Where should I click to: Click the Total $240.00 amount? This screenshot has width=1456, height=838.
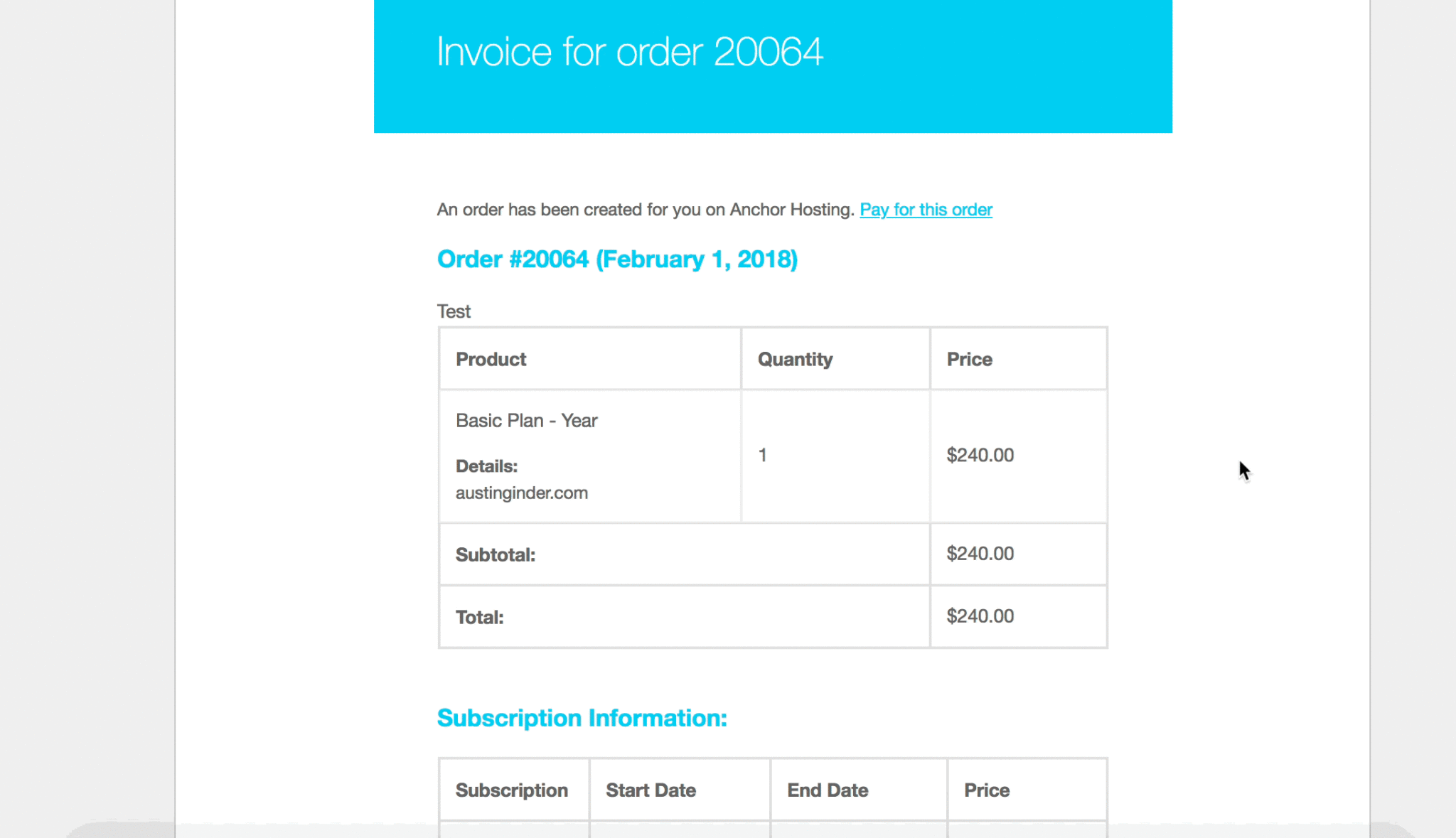tap(980, 616)
